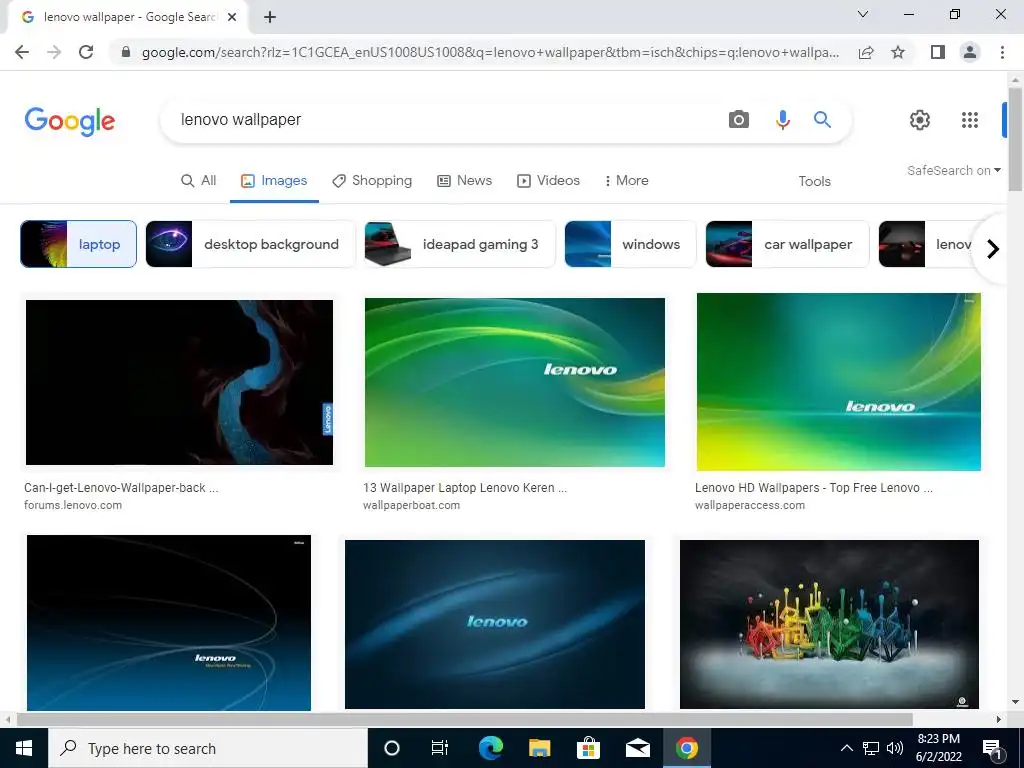The image size is (1024, 768).
Task: Open the blue glow Lenovo logo thumbnail
Action: pyautogui.click(x=495, y=624)
